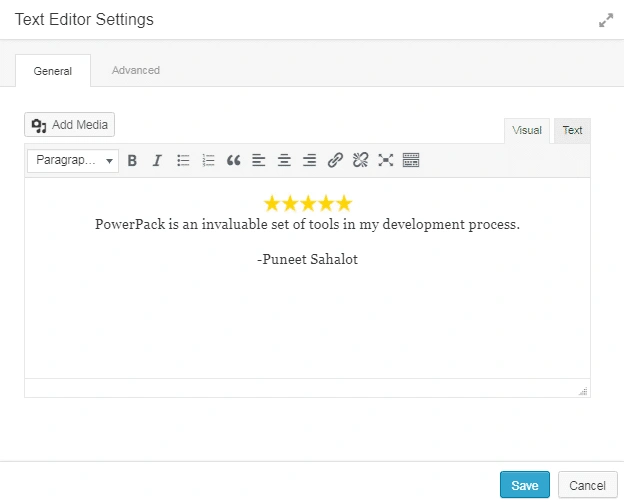This screenshot has width=624, height=502.
Task: Switch editor to Text mode
Action: click(x=572, y=131)
